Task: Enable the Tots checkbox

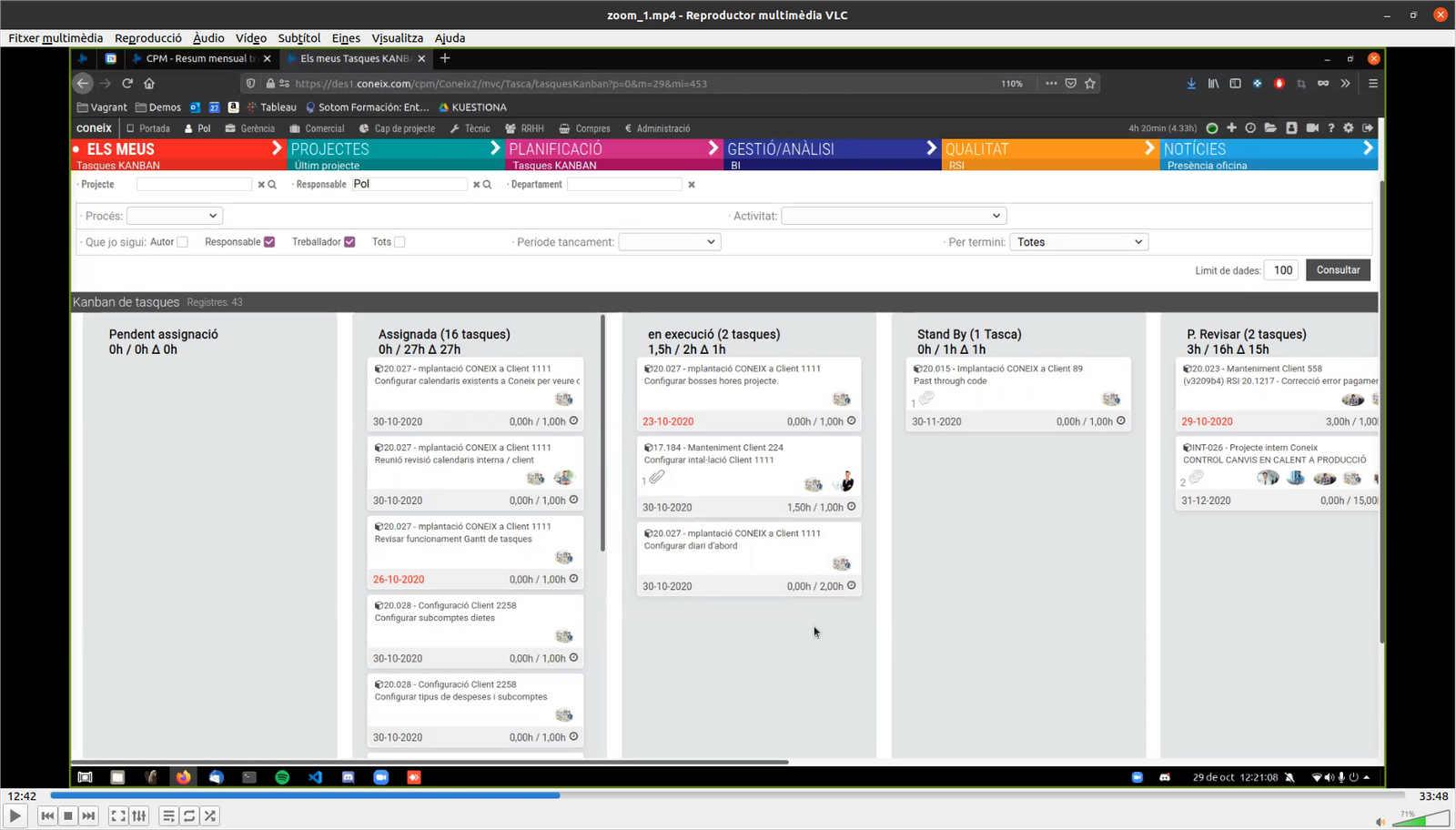Action: coord(399,241)
